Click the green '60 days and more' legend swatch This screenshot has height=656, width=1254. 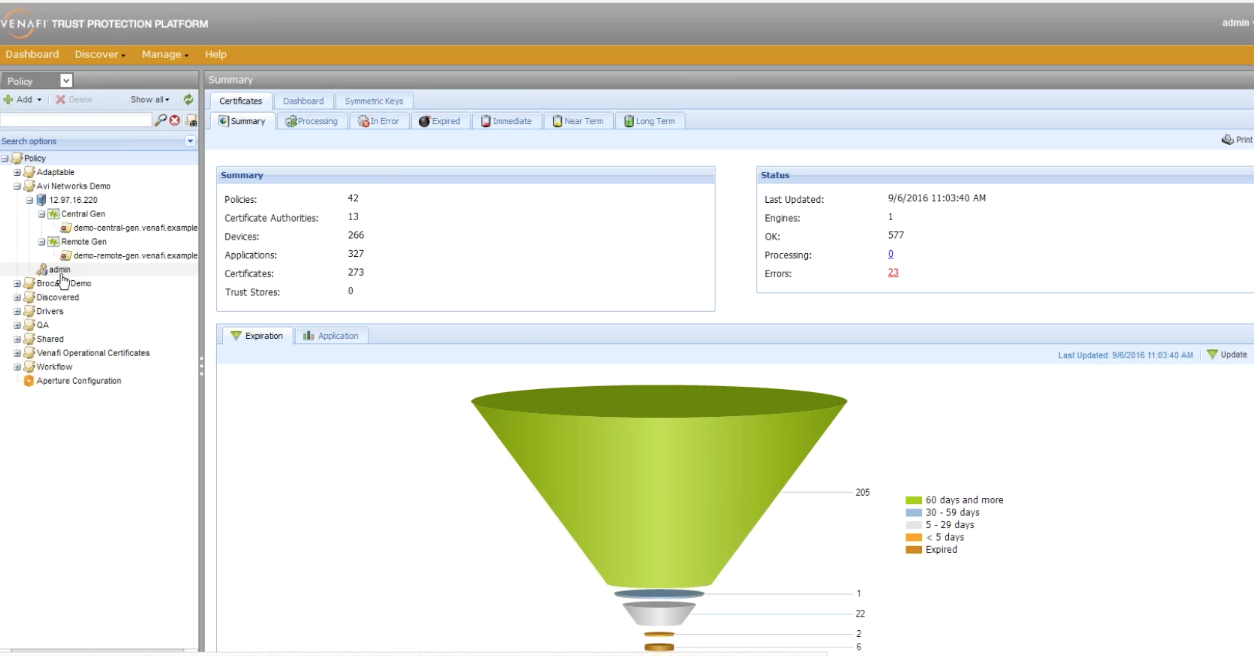point(913,500)
